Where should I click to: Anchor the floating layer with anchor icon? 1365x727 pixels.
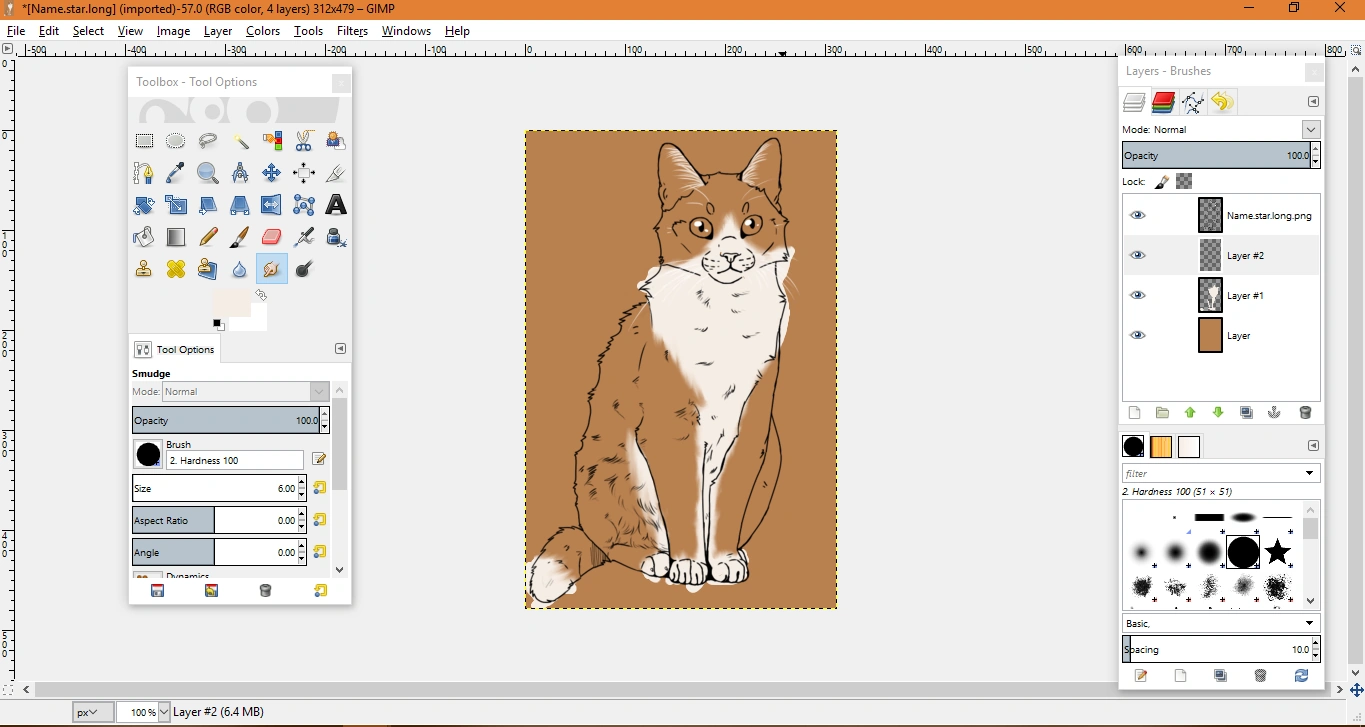pyautogui.click(x=1274, y=413)
